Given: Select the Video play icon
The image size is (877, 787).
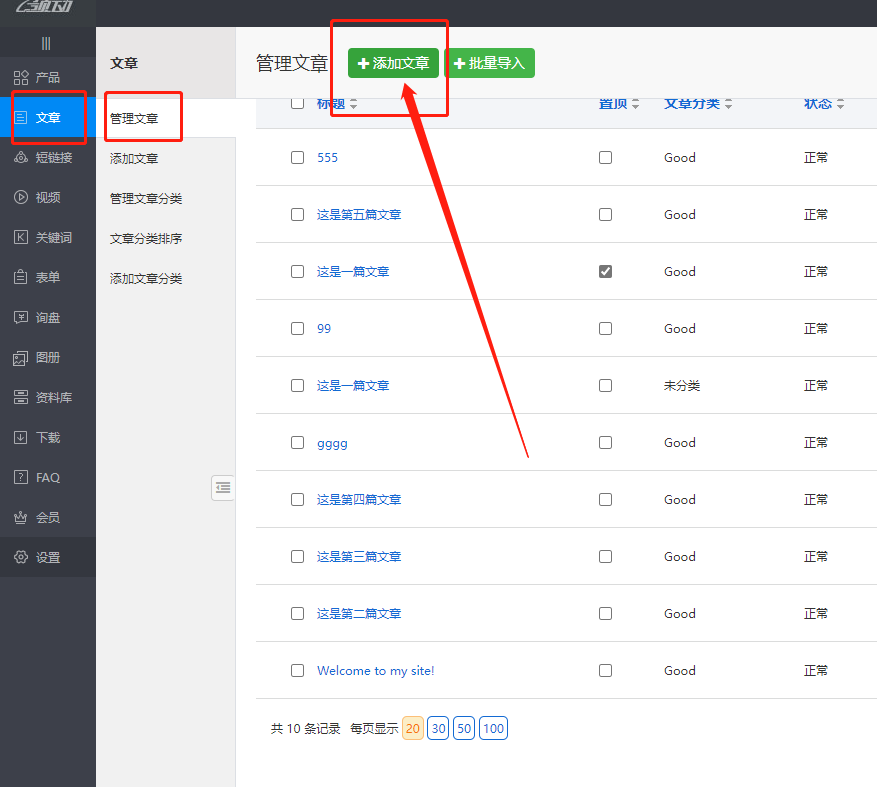Looking at the screenshot, I should click(21, 198).
